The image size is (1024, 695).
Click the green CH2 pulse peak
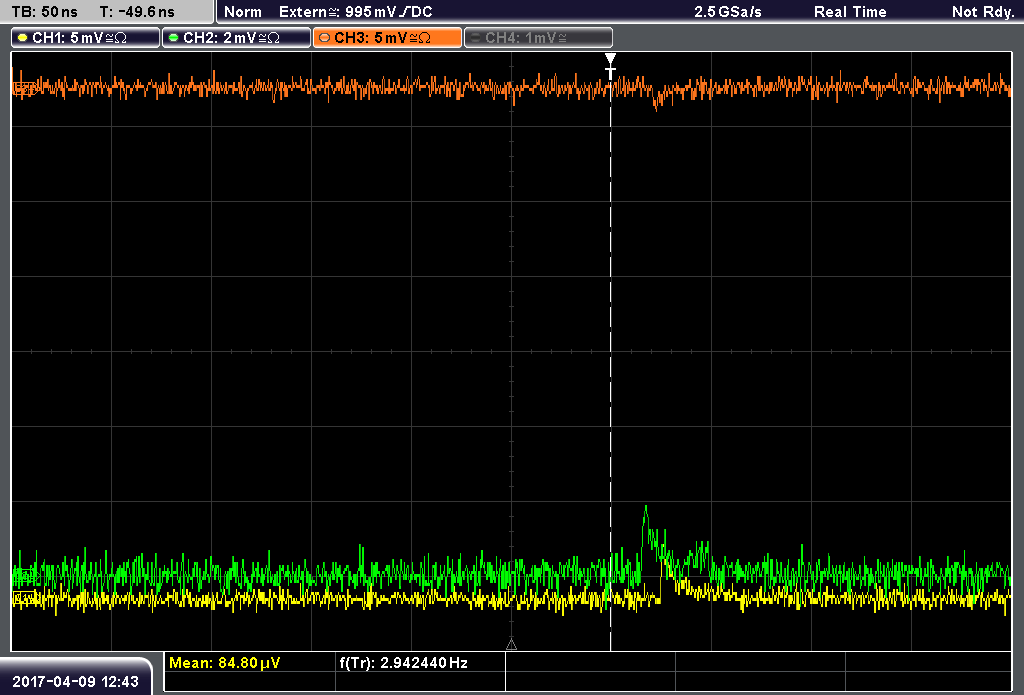pyautogui.click(x=646, y=508)
